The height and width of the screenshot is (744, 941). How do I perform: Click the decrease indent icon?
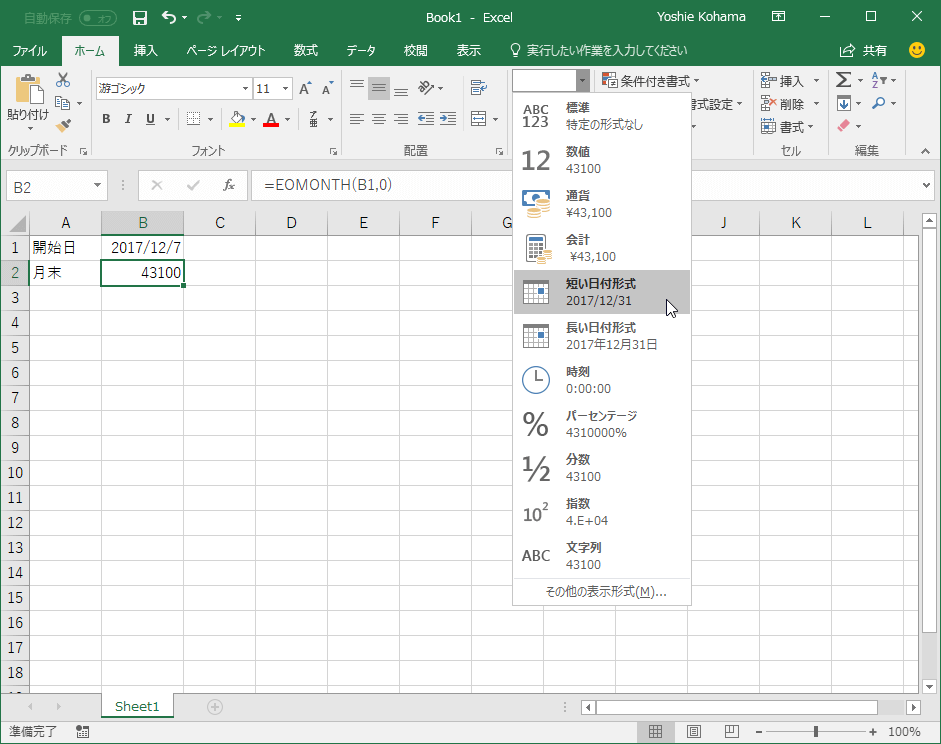[x=426, y=119]
